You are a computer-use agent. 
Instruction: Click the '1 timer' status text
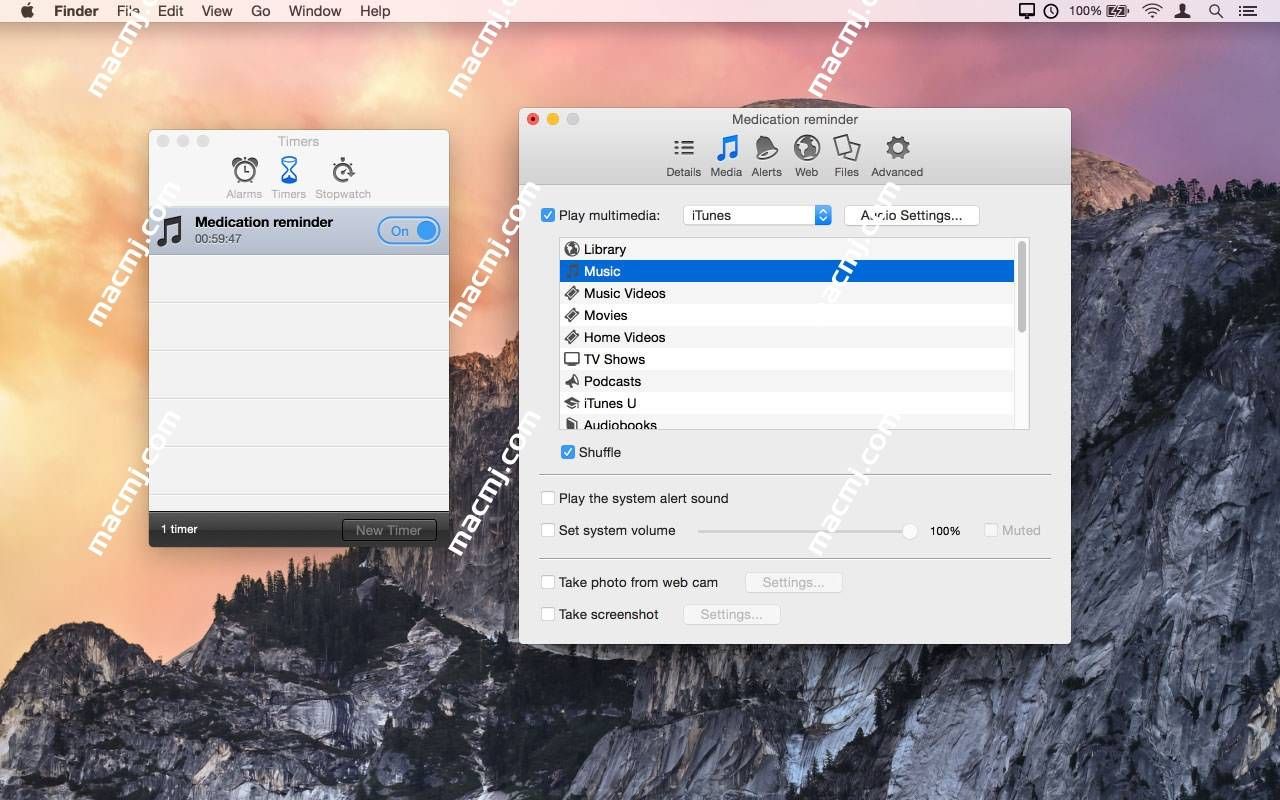pyautogui.click(x=180, y=529)
